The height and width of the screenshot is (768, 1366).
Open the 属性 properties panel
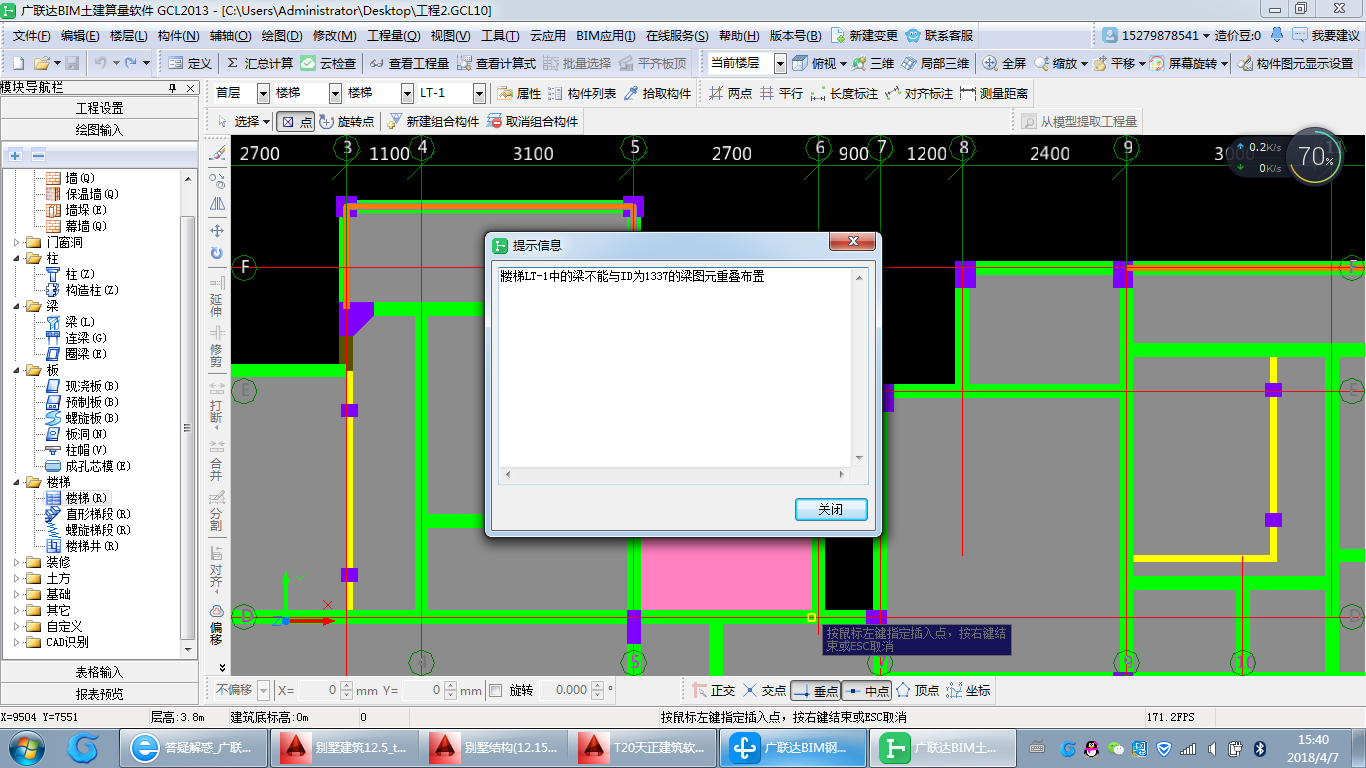(519, 93)
